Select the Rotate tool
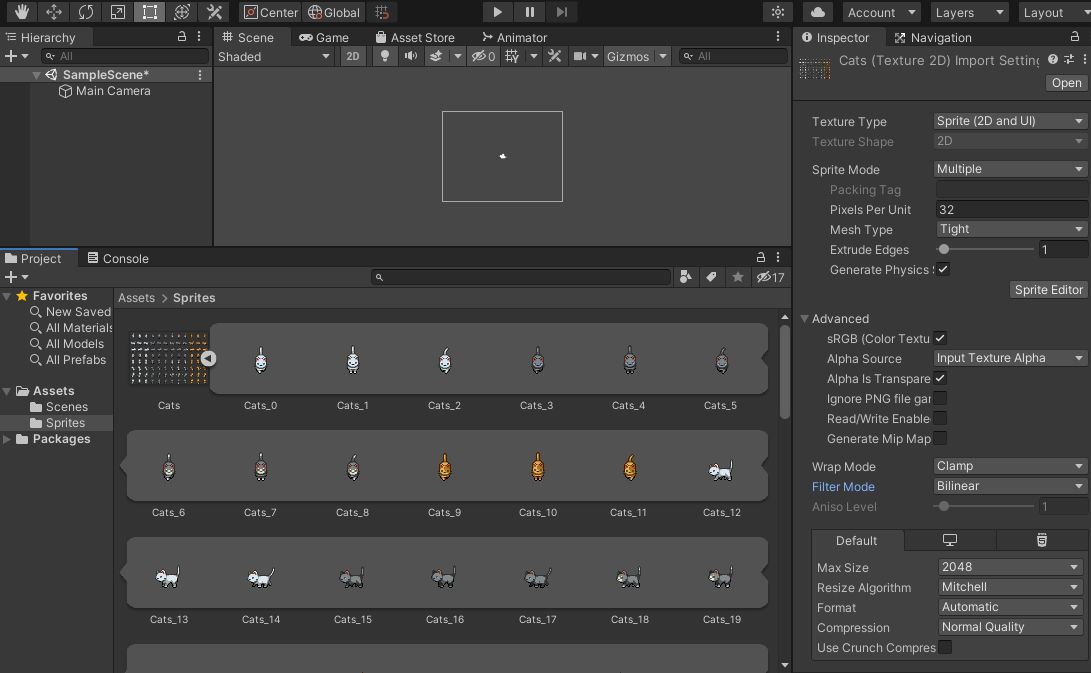The height and width of the screenshot is (673, 1091). pyautogui.click(x=85, y=12)
